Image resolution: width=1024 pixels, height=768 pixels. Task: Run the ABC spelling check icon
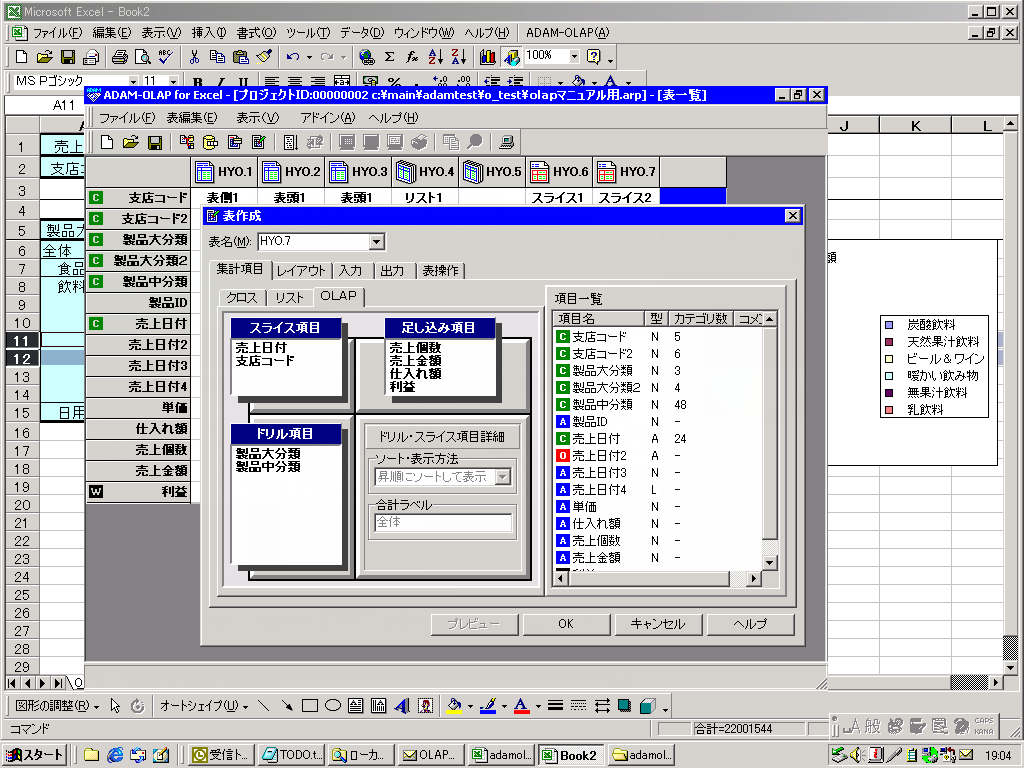click(166, 57)
